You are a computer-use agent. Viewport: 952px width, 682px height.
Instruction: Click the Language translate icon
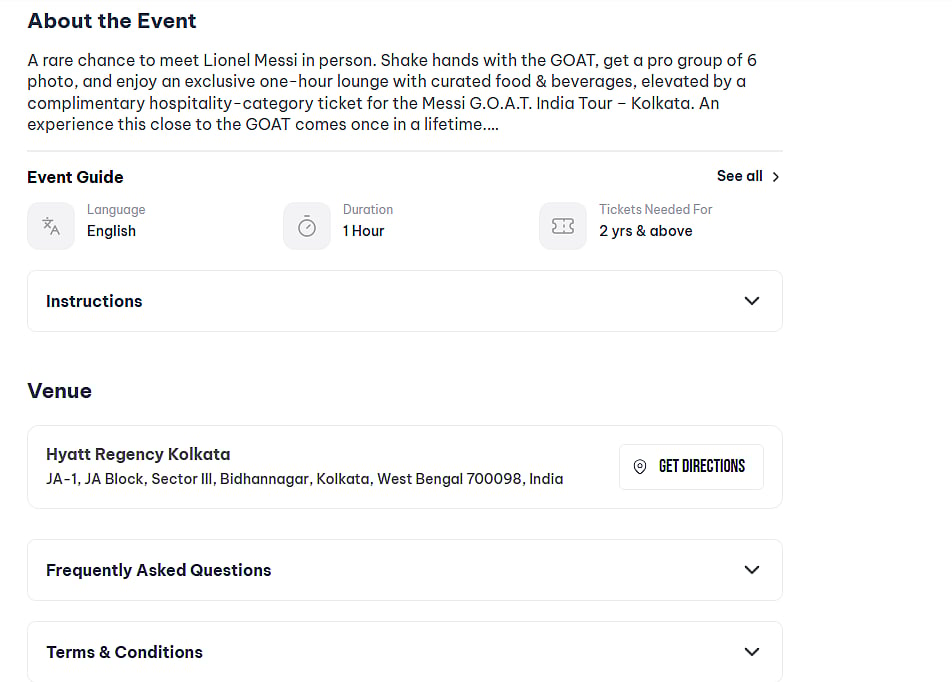pos(51,226)
